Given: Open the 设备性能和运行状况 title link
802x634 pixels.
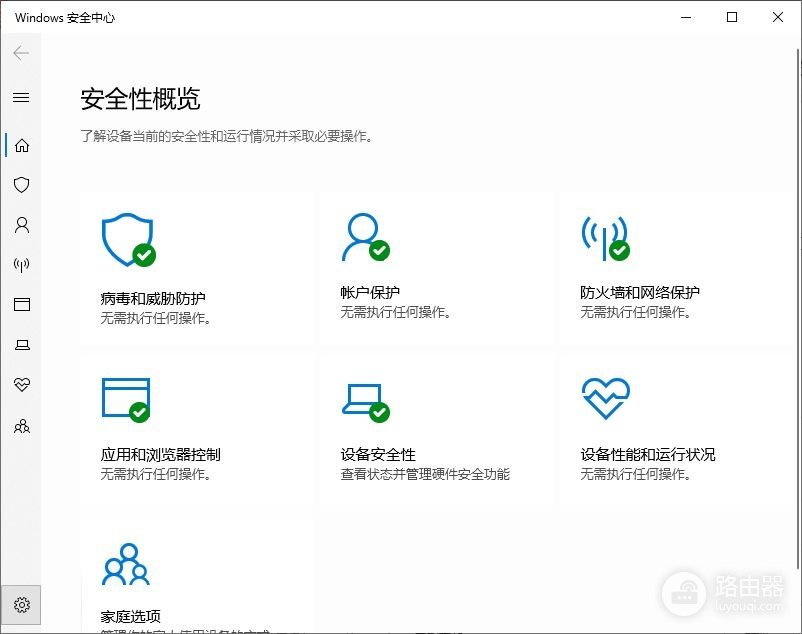Looking at the screenshot, I should coord(648,455).
